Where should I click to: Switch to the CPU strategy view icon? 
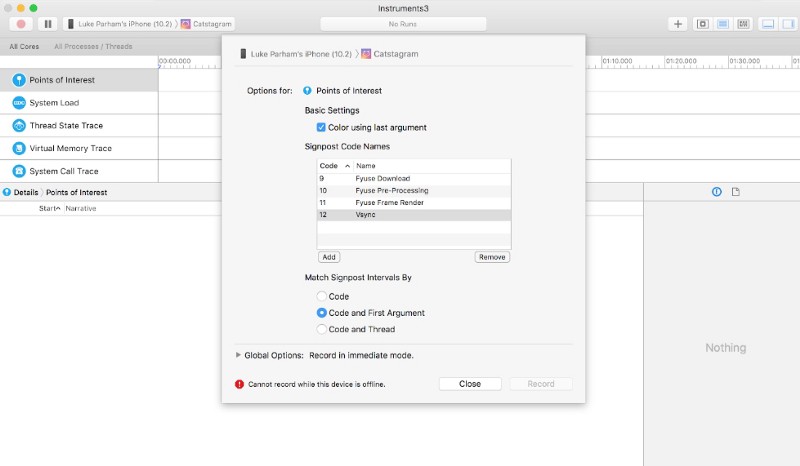[723, 24]
